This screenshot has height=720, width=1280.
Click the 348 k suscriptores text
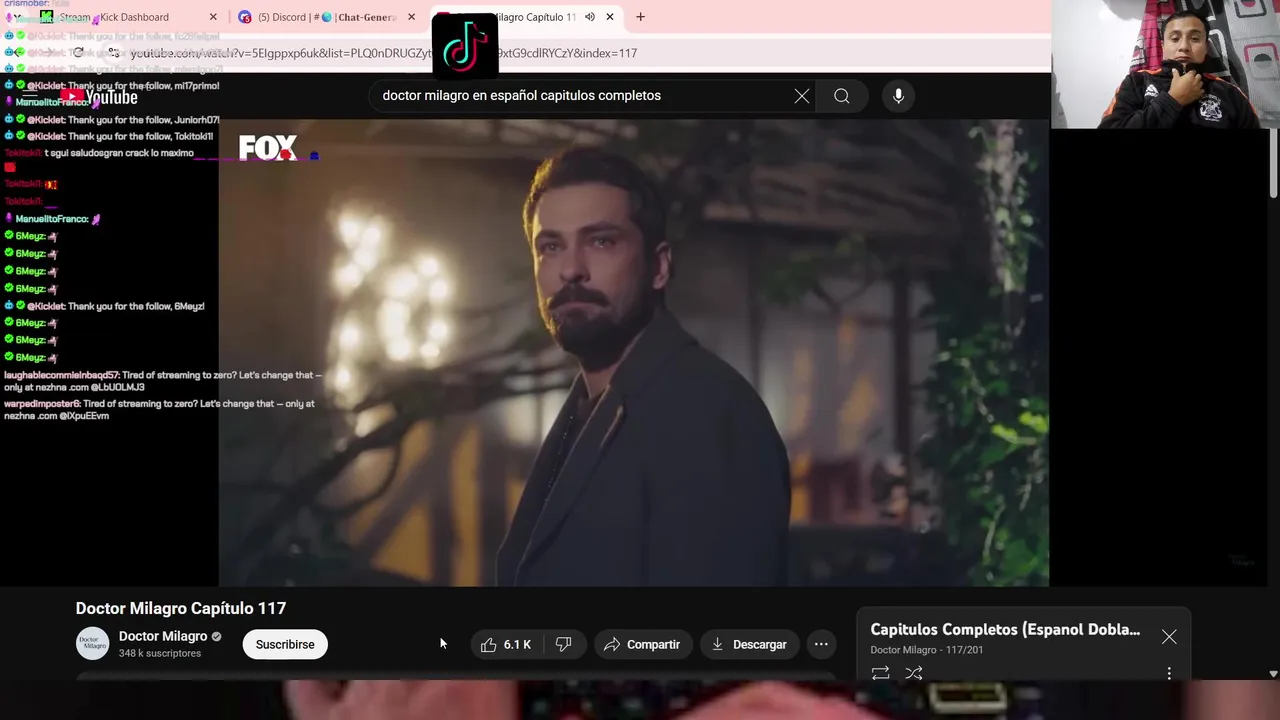160,653
